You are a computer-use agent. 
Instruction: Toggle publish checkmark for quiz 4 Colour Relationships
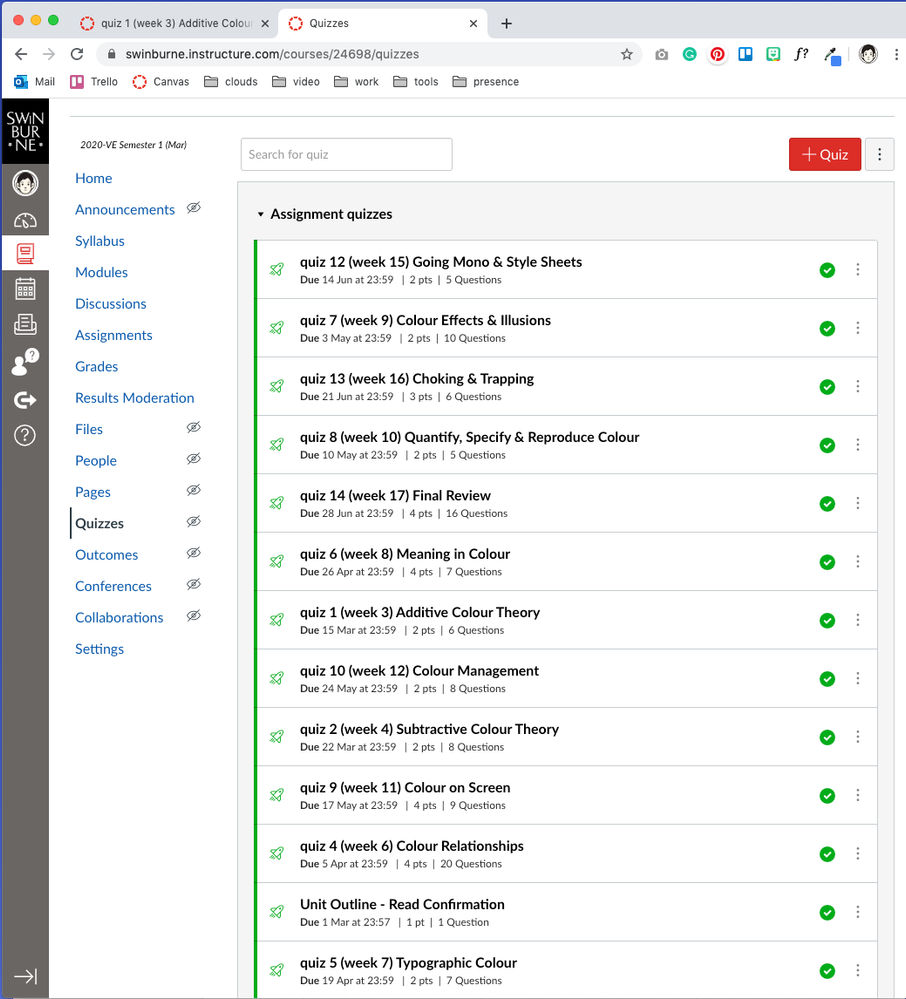click(827, 854)
